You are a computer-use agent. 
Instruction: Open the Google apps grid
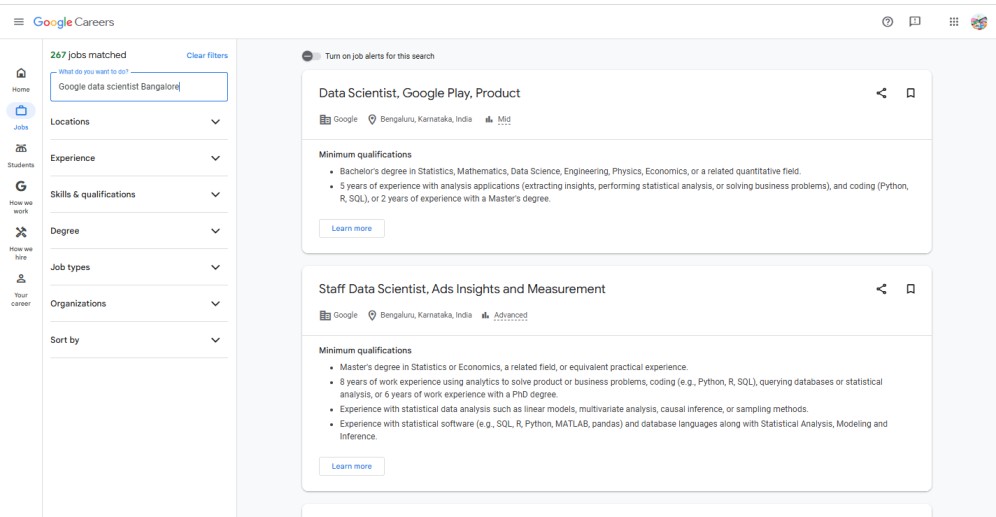pyautogui.click(x=953, y=22)
